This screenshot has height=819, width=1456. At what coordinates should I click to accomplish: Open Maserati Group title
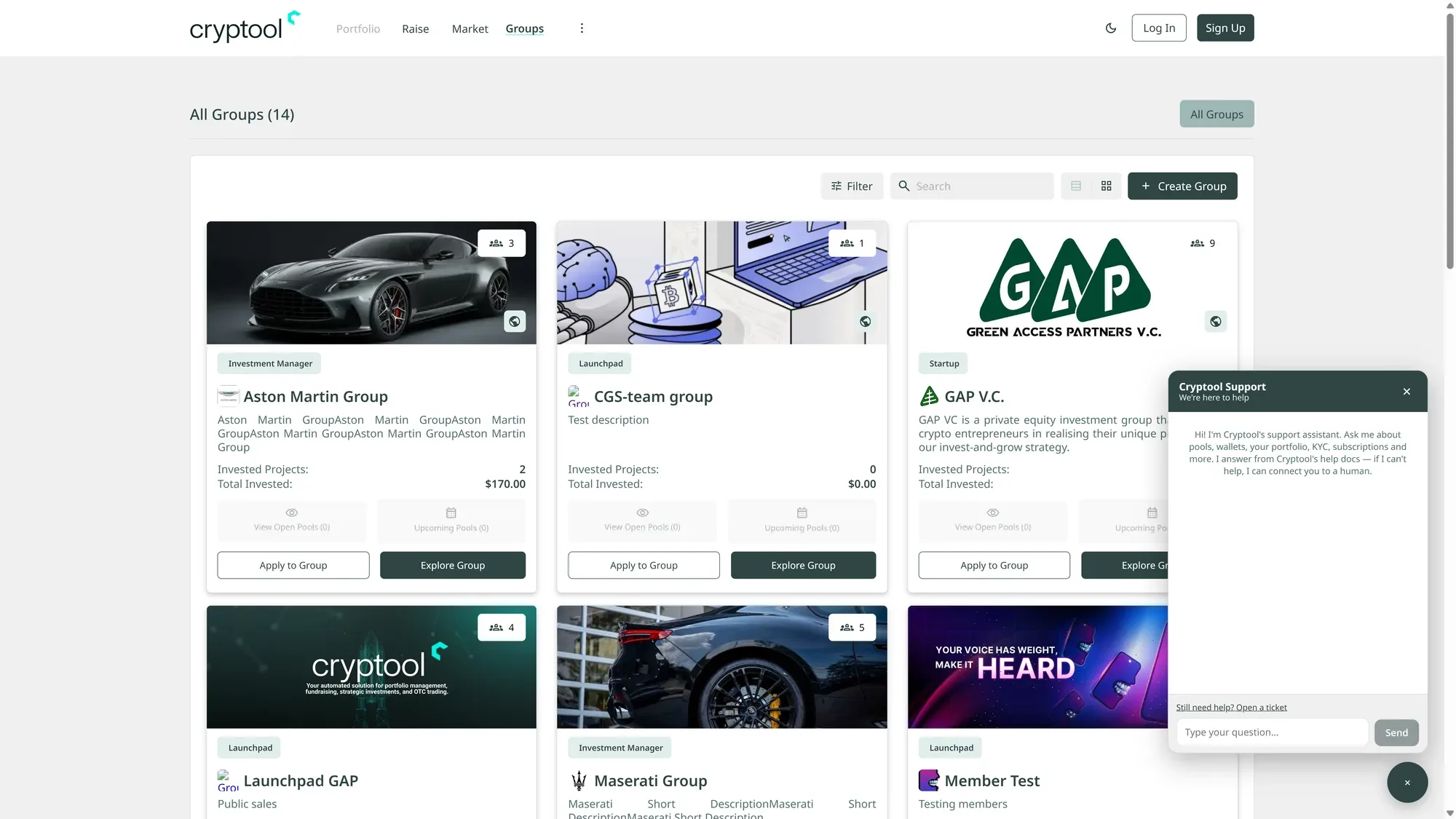pos(650,781)
